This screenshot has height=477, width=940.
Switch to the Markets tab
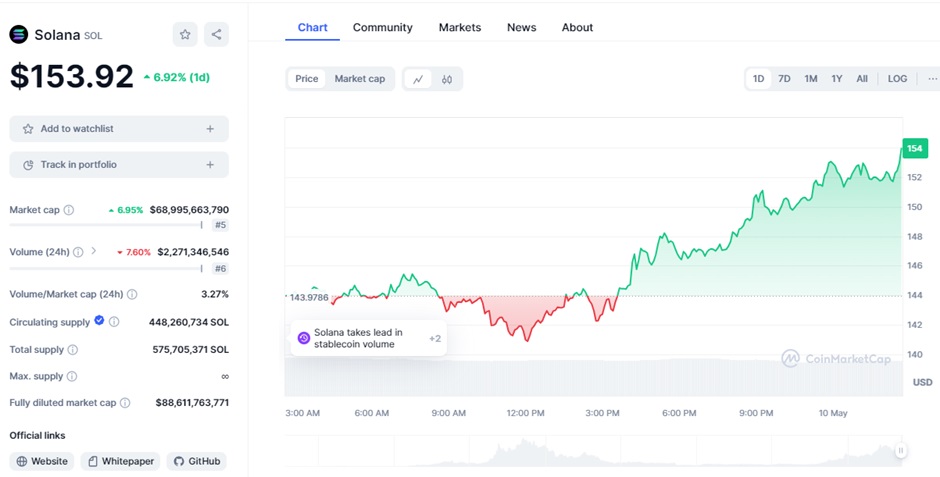459,27
